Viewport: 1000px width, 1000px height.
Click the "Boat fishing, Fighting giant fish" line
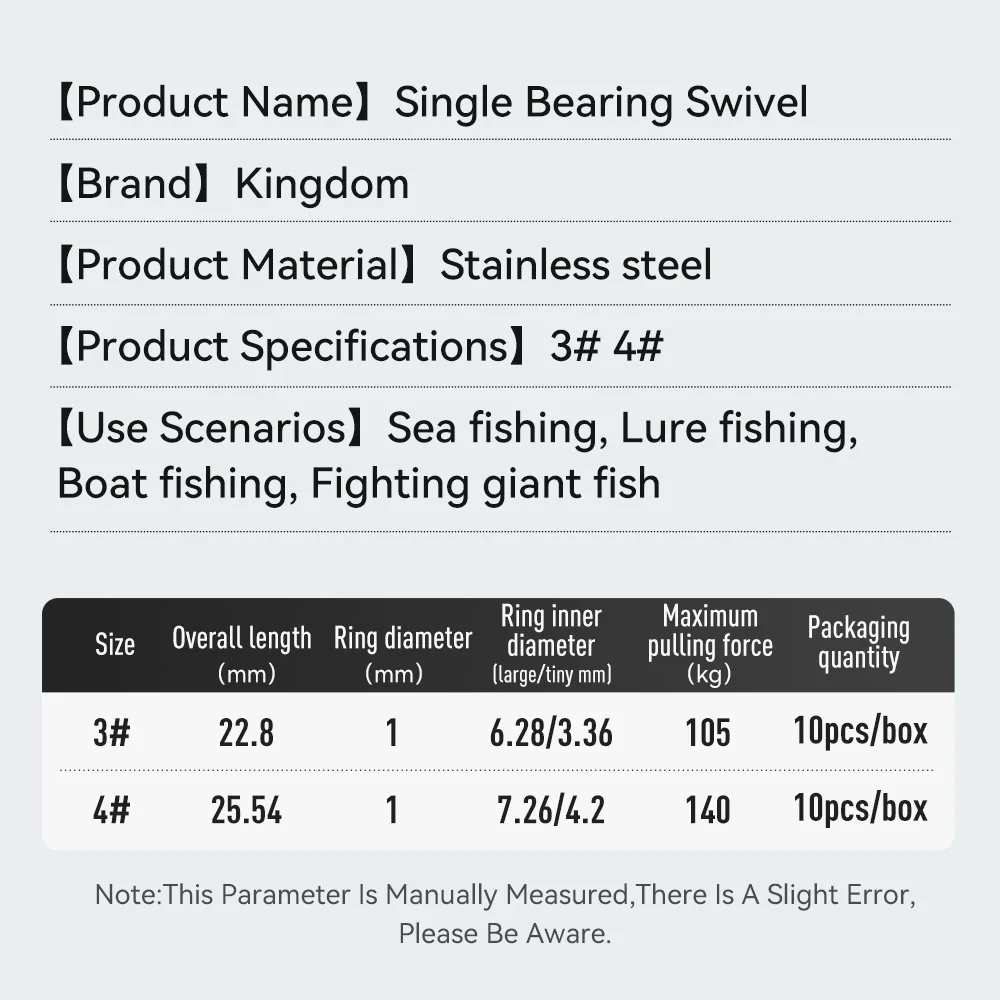pos(359,484)
